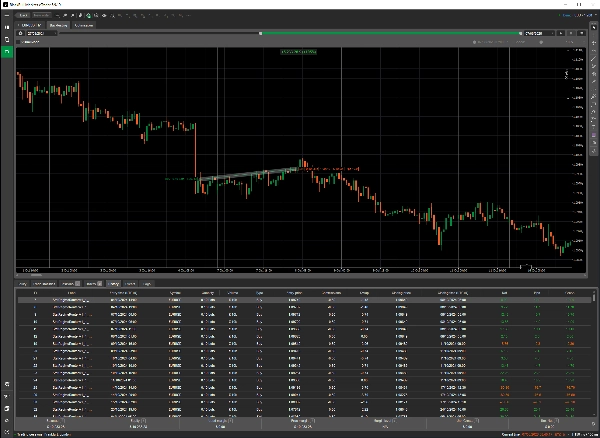Open the Orders tab in bottom panel

(93, 283)
